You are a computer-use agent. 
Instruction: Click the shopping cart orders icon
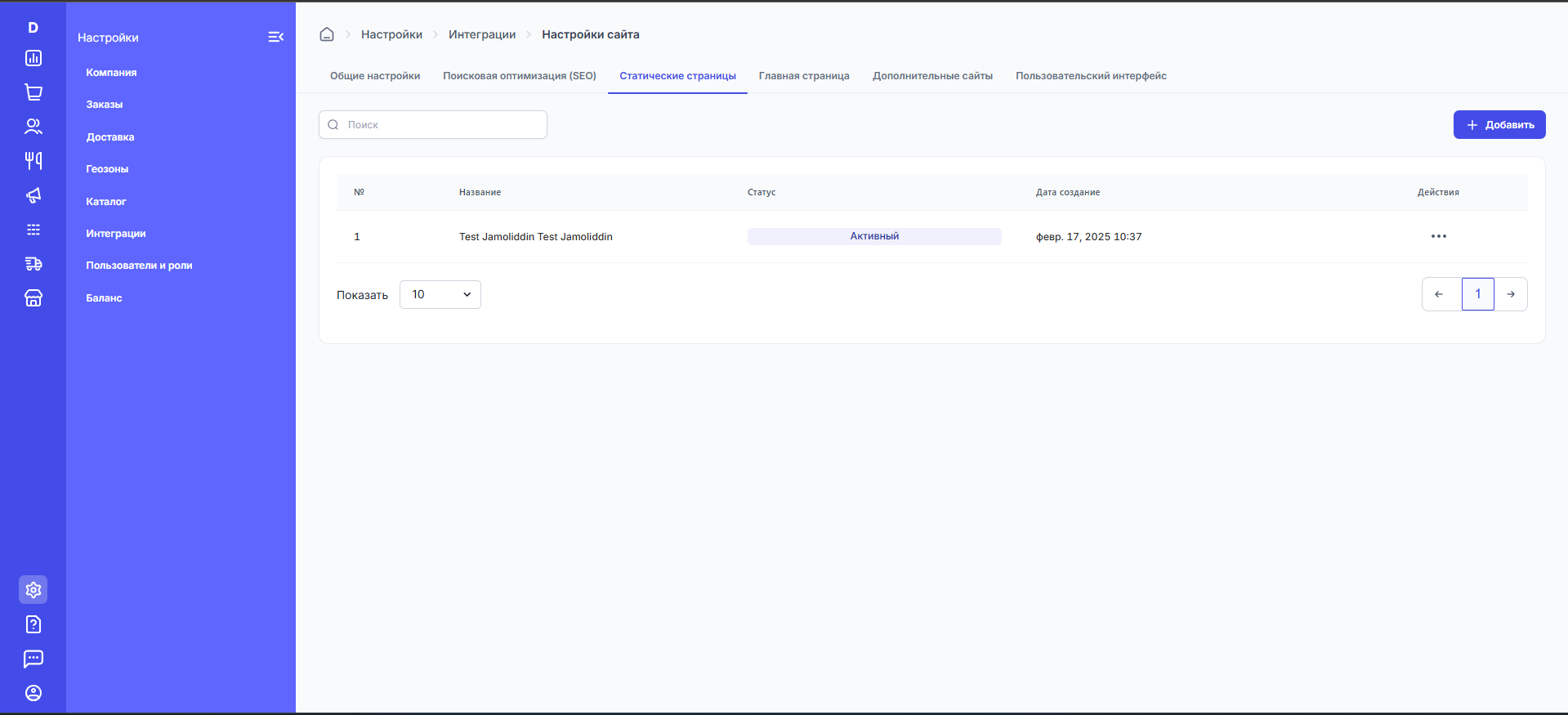[x=34, y=92]
